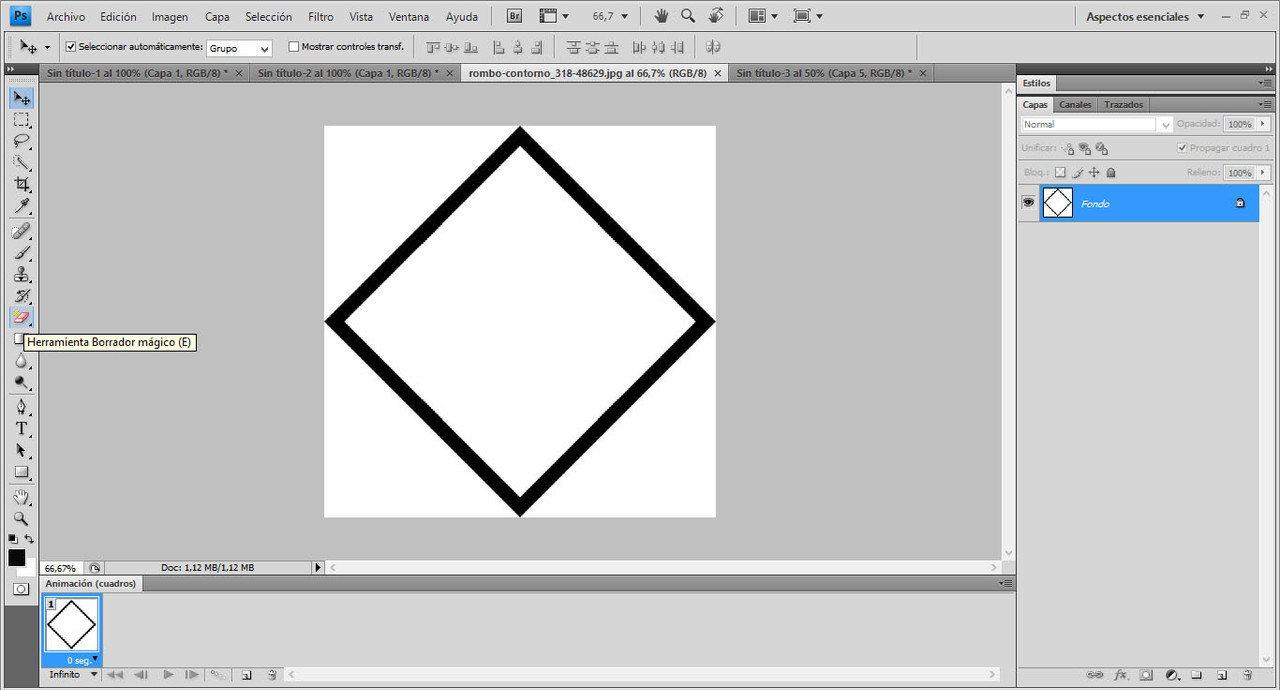This screenshot has width=1280, height=690.
Task: Open the Normal blend mode dropdown
Action: 1097,124
